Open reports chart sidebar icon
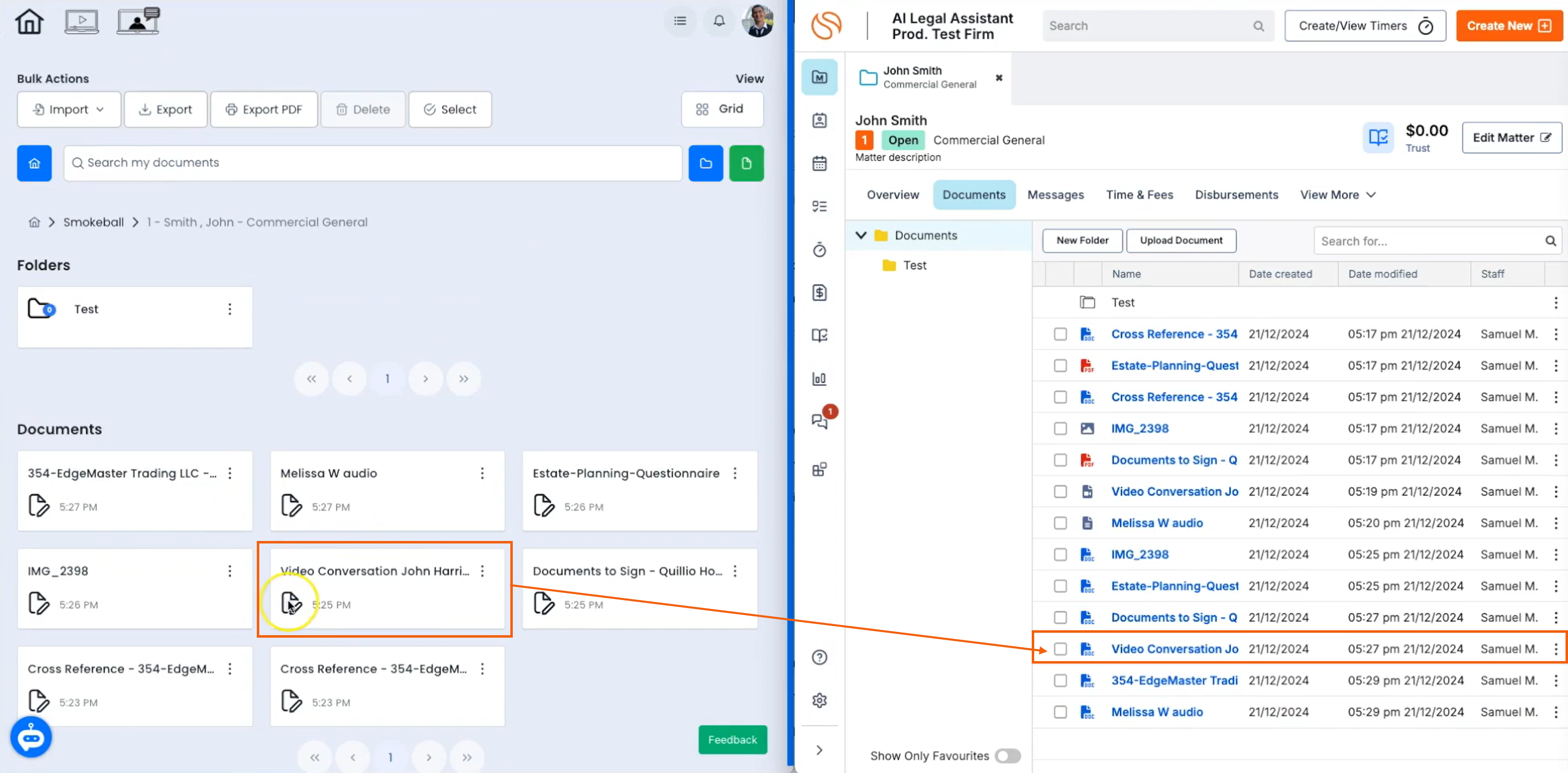This screenshot has width=1568, height=773. coord(819,378)
